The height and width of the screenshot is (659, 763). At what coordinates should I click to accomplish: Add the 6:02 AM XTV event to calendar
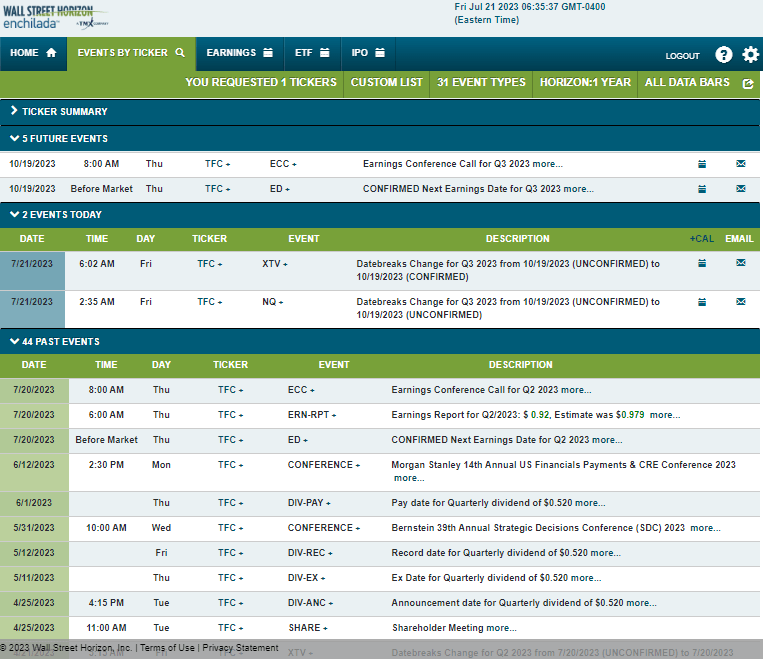(702, 263)
